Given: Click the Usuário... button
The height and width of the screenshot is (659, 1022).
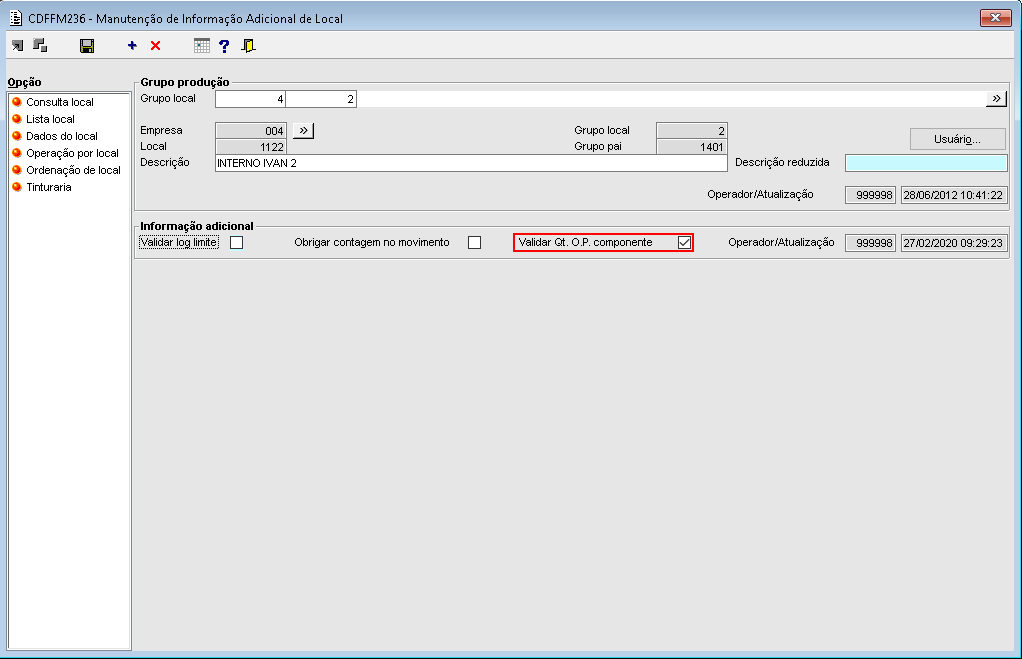Looking at the screenshot, I should coord(957,139).
